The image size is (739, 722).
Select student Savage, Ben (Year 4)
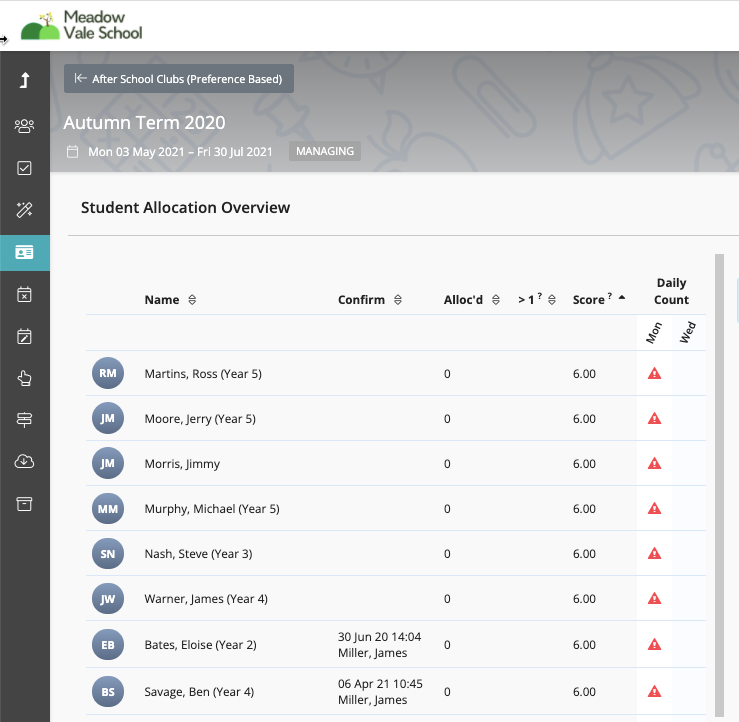pos(199,692)
